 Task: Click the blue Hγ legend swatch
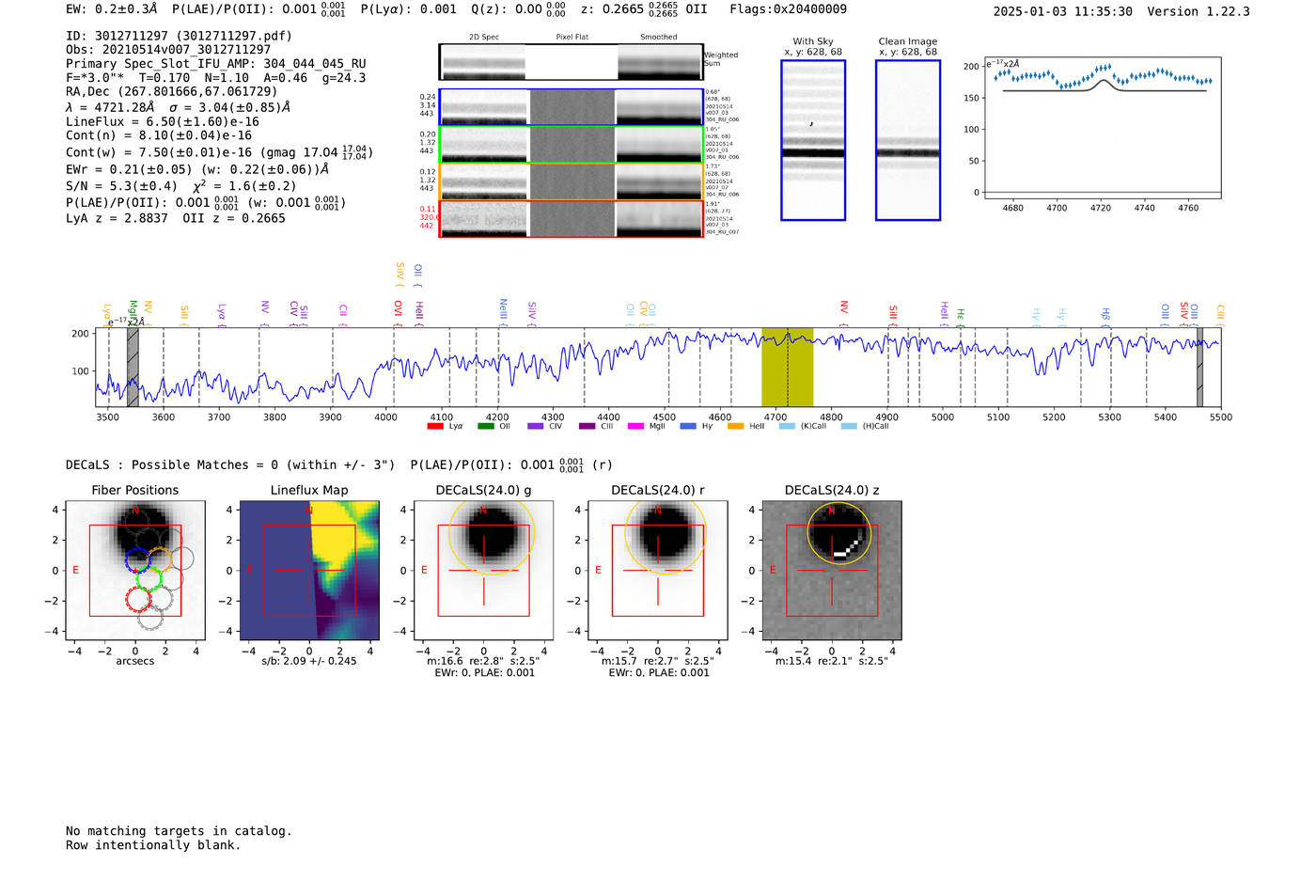pyautogui.click(x=688, y=426)
